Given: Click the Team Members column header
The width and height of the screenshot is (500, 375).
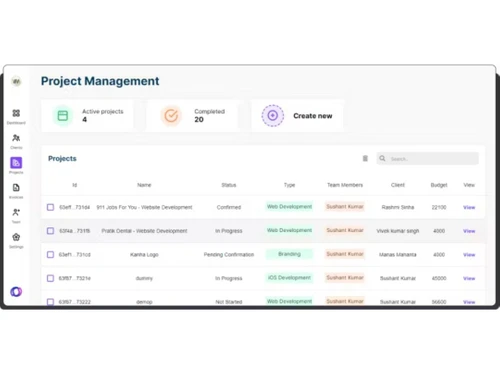Looking at the screenshot, I should point(345,185).
